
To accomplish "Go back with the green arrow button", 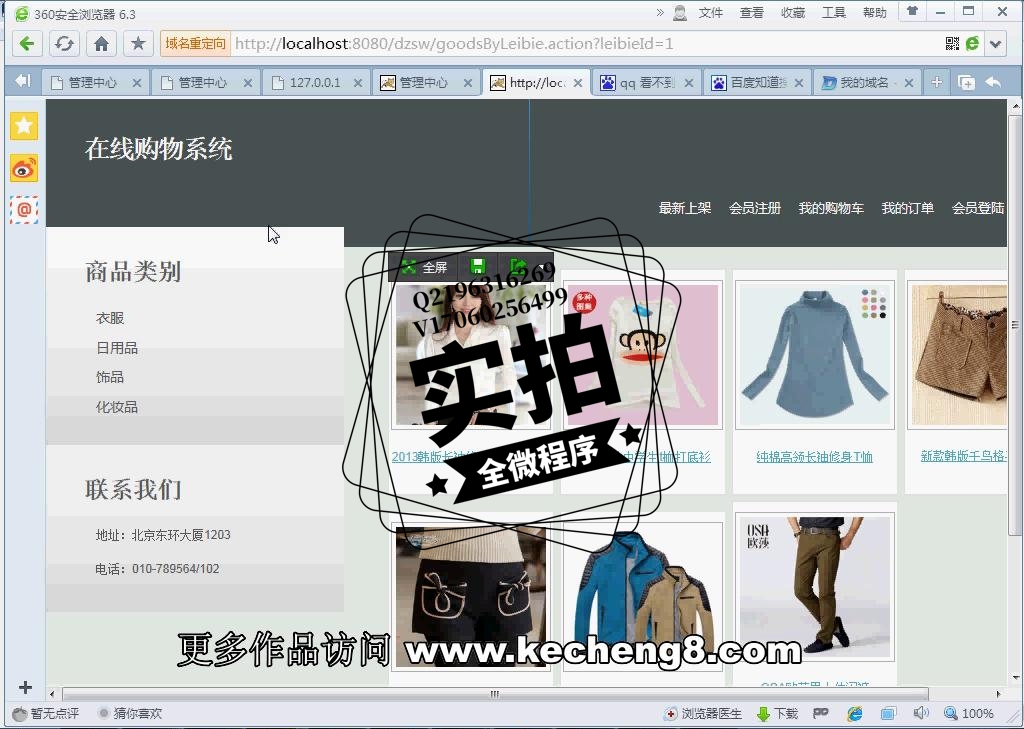I will tap(27, 44).
